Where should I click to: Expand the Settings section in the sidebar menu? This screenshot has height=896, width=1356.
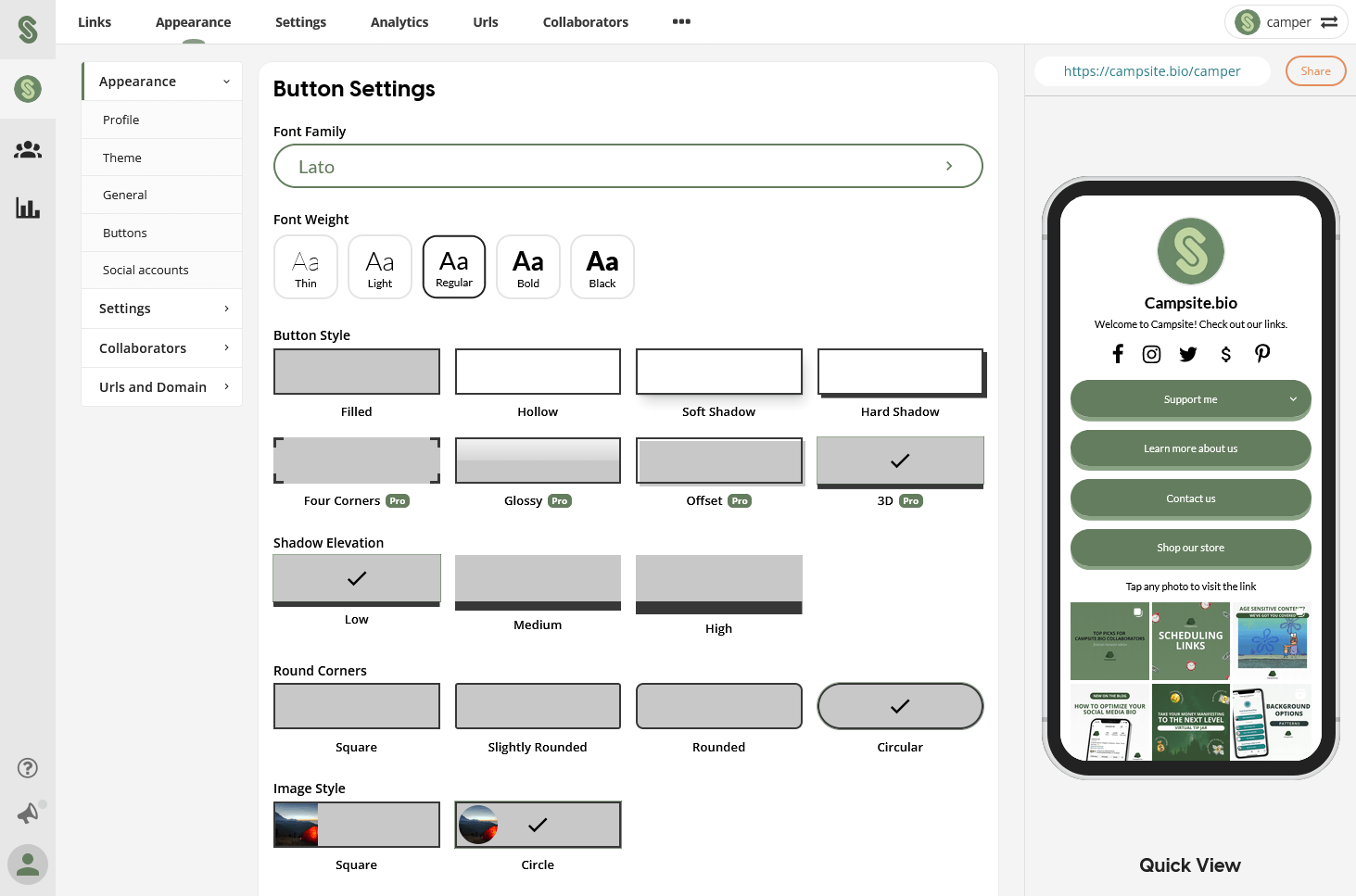(x=161, y=308)
